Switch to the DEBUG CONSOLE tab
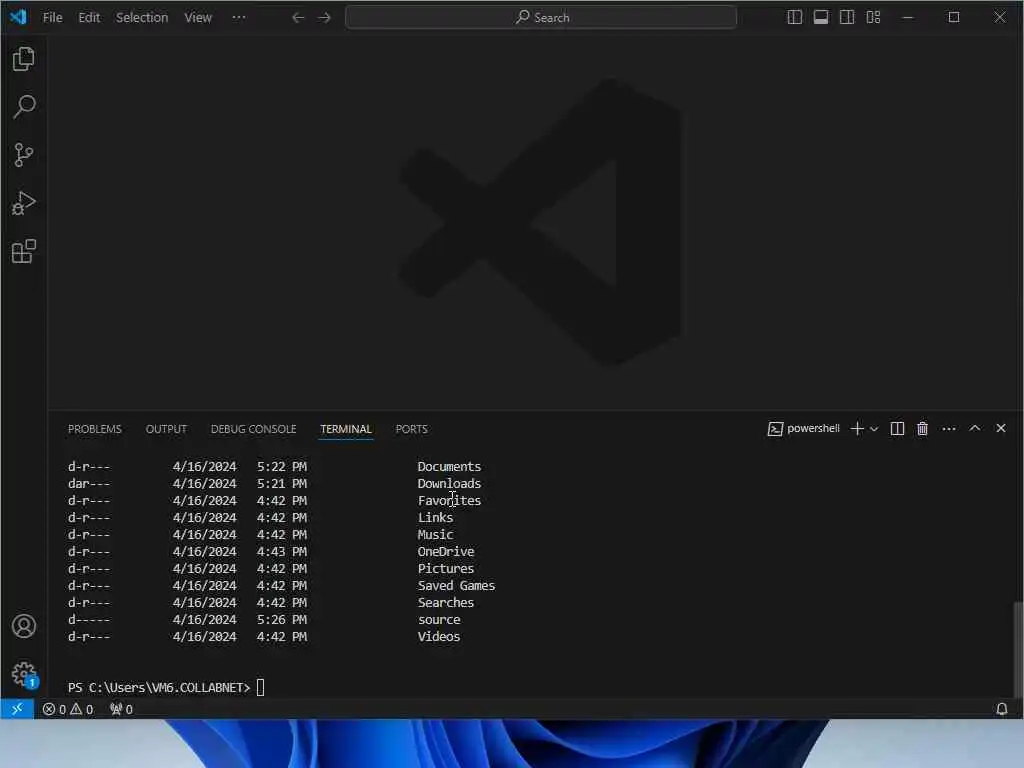Screen dimensions: 1024x768 (x=253, y=429)
